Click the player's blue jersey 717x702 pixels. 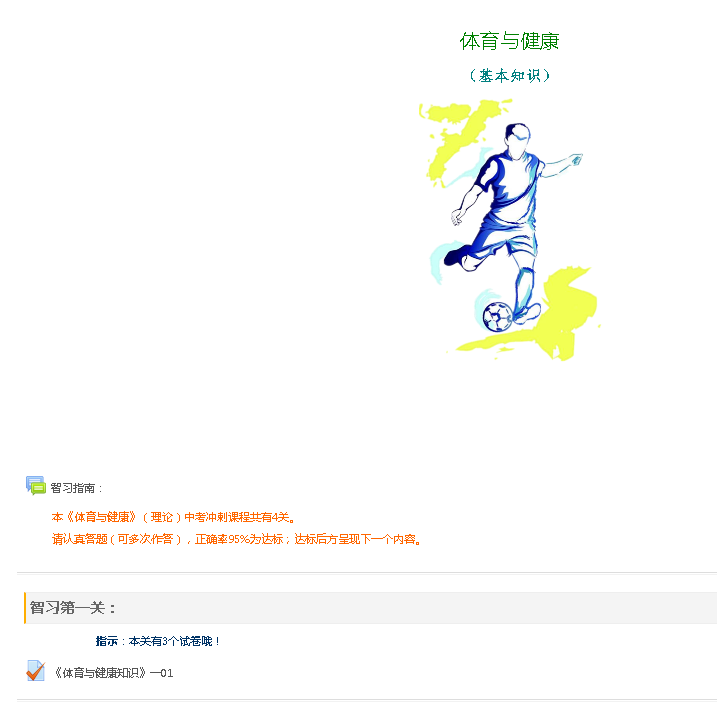point(511,185)
